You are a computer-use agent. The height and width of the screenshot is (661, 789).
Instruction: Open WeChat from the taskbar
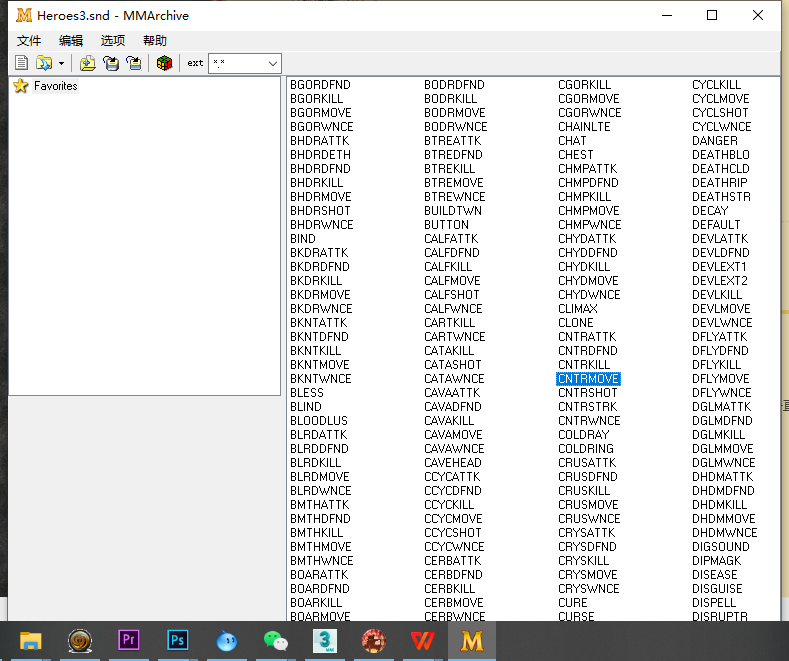(275, 641)
